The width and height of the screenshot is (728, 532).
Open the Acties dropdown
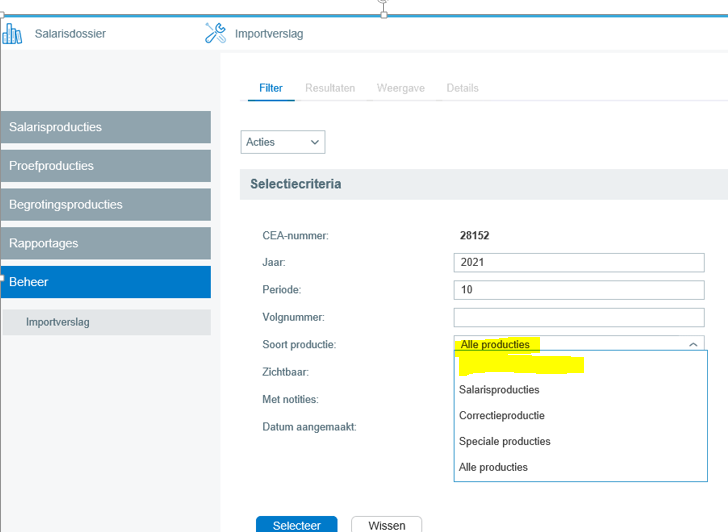283,142
